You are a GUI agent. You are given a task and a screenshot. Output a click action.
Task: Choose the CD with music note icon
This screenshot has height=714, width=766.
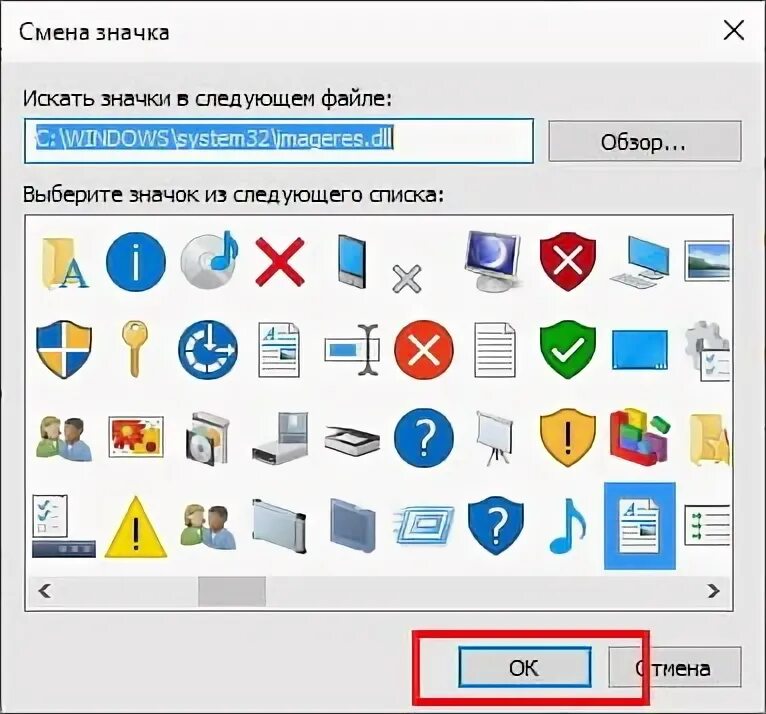coord(209,260)
